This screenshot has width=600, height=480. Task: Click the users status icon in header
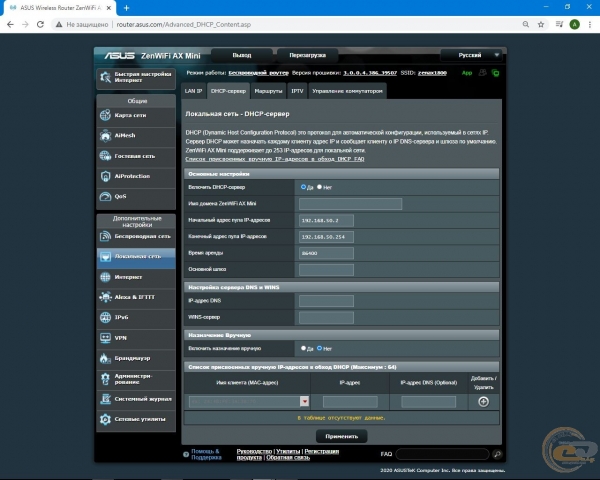tap(483, 73)
